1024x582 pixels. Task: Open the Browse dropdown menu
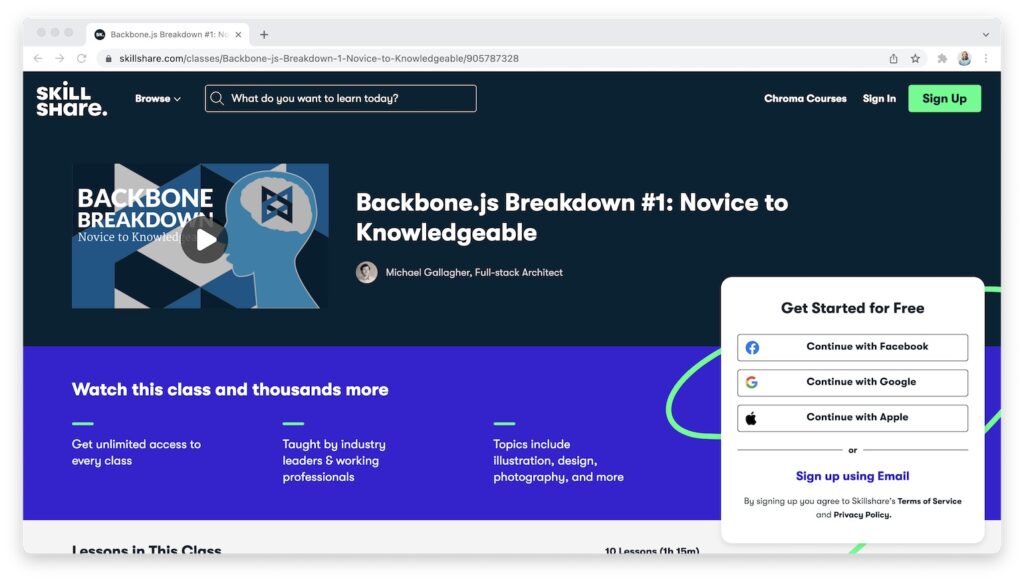157,99
